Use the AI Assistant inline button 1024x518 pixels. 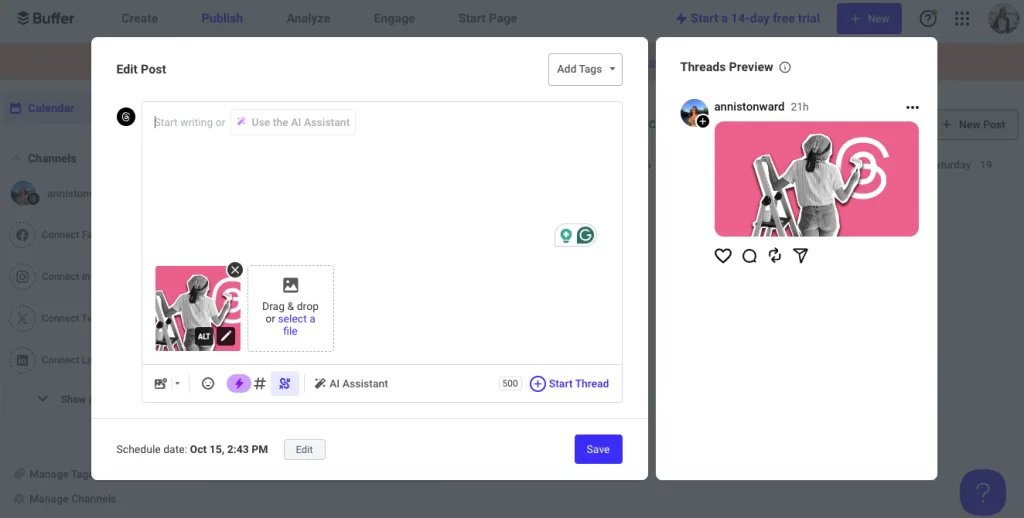pyautogui.click(x=293, y=122)
